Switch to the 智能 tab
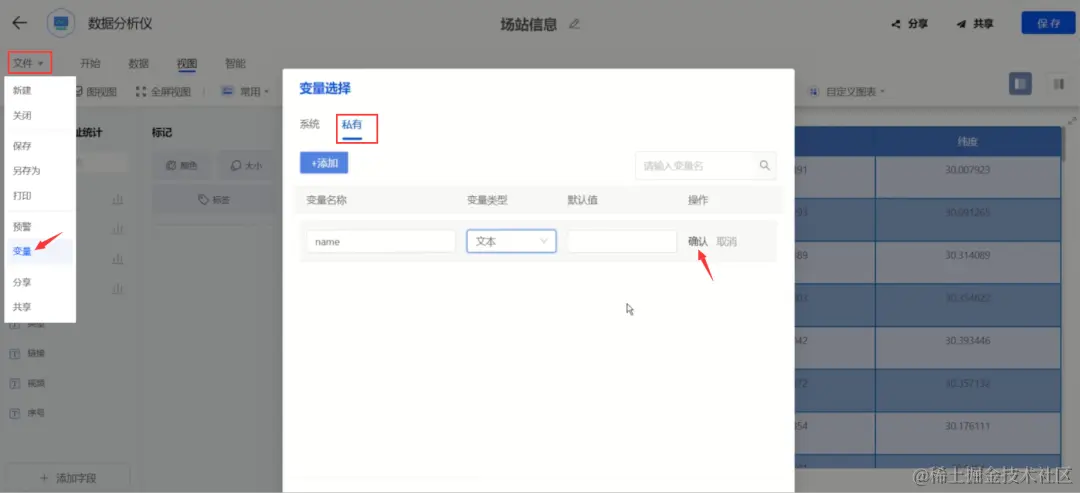 click(235, 63)
